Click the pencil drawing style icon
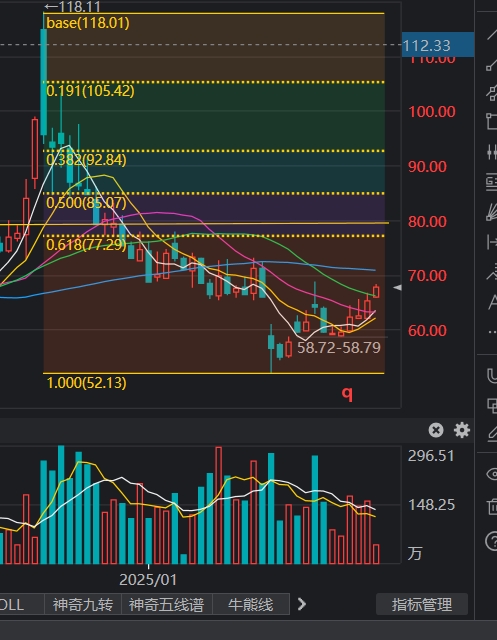The image size is (497, 640). 492,433
